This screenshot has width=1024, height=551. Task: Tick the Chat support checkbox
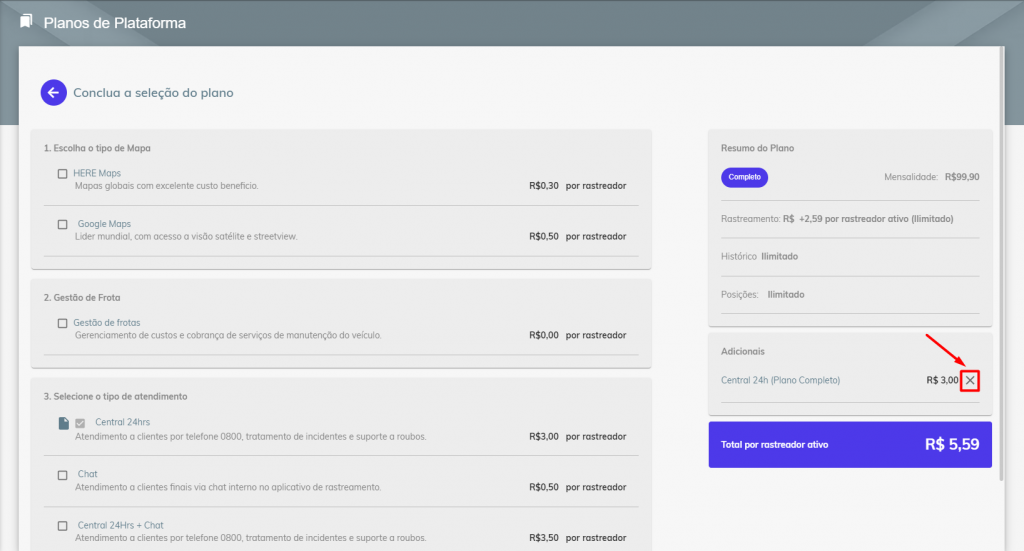click(63, 475)
